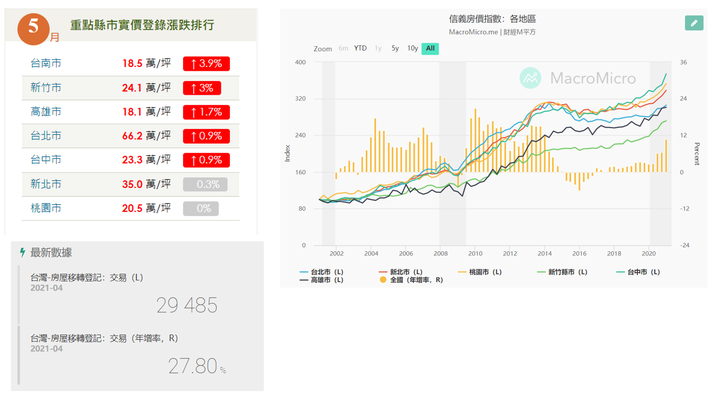Viewport: 720px width, 396px height.
Task: Open the 高雄市 city link
Action: click(x=46, y=112)
